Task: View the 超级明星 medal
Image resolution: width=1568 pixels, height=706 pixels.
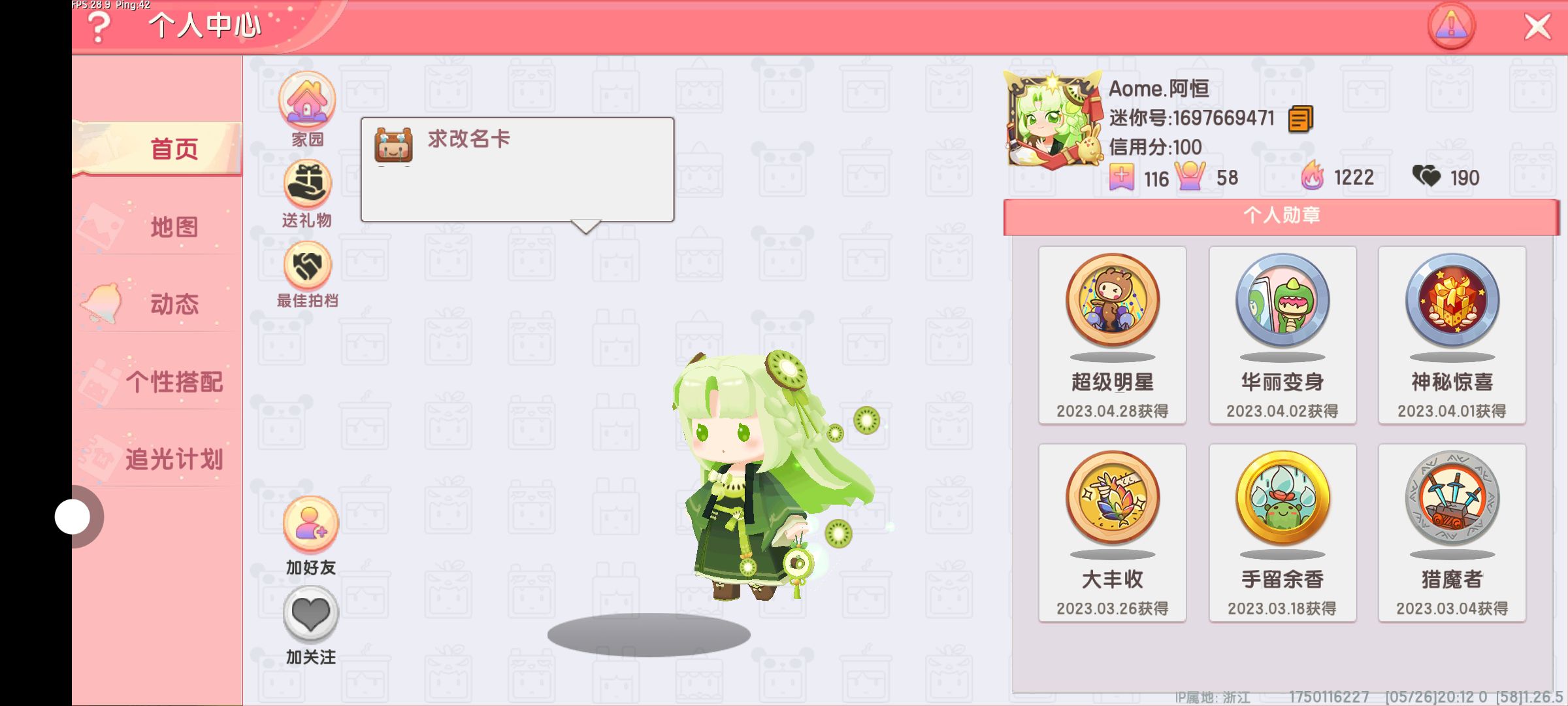Action: tap(1112, 335)
